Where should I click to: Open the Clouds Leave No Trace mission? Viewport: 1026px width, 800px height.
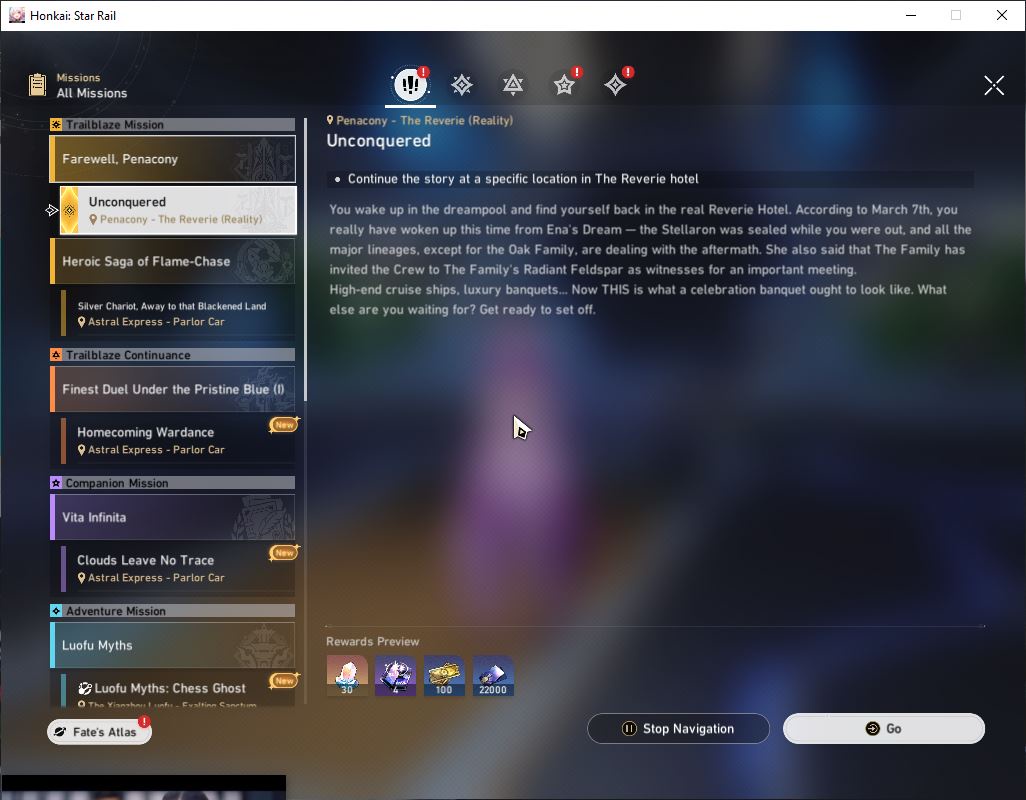click(178, 568)
